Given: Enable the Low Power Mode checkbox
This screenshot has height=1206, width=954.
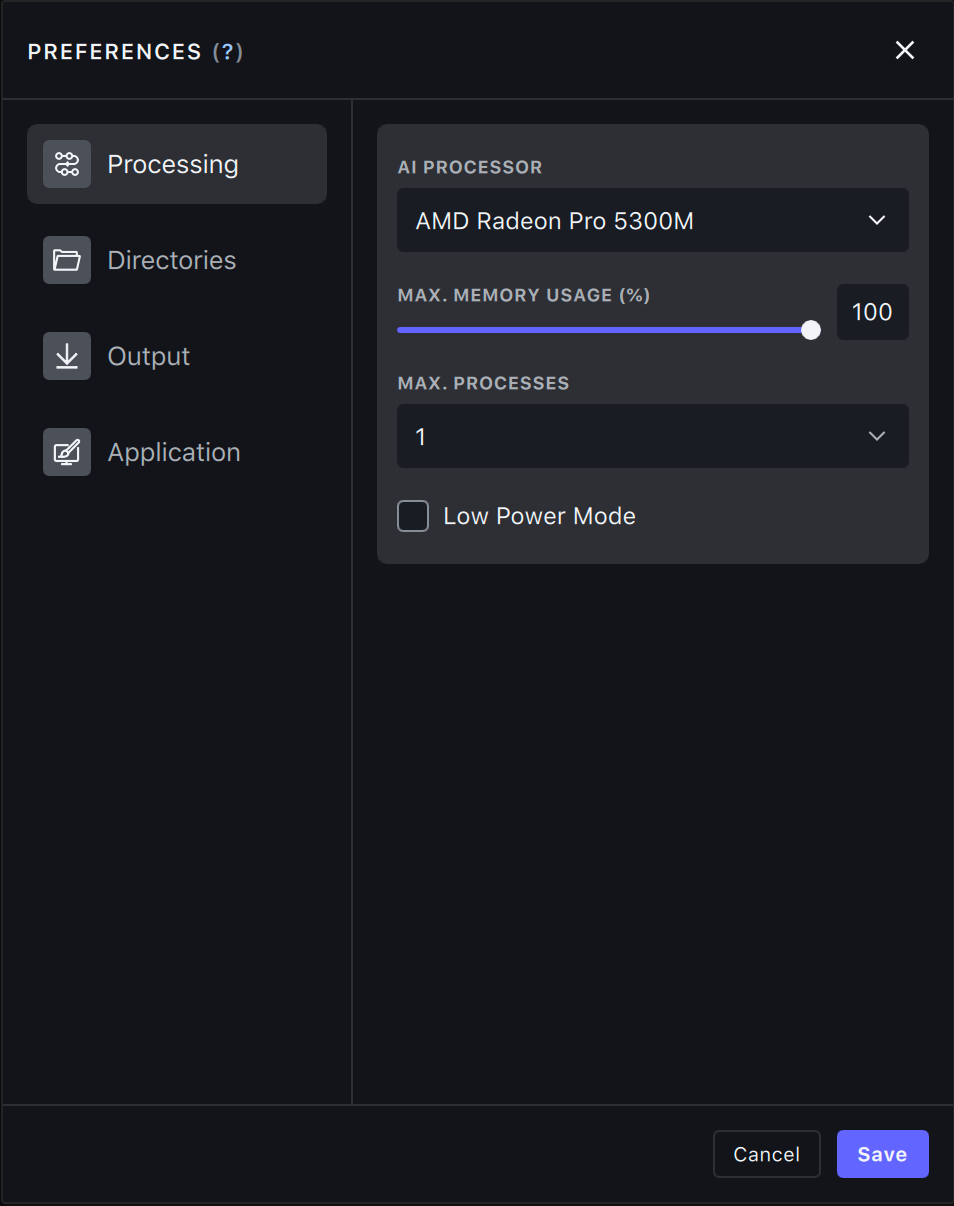Looking at the screenshot, I should 413,516.
